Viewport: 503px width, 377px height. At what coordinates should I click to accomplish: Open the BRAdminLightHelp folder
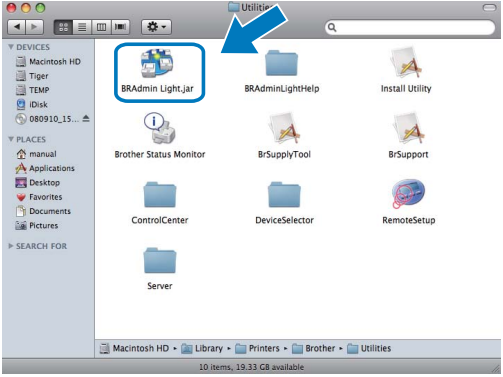(x=281, y=63)
